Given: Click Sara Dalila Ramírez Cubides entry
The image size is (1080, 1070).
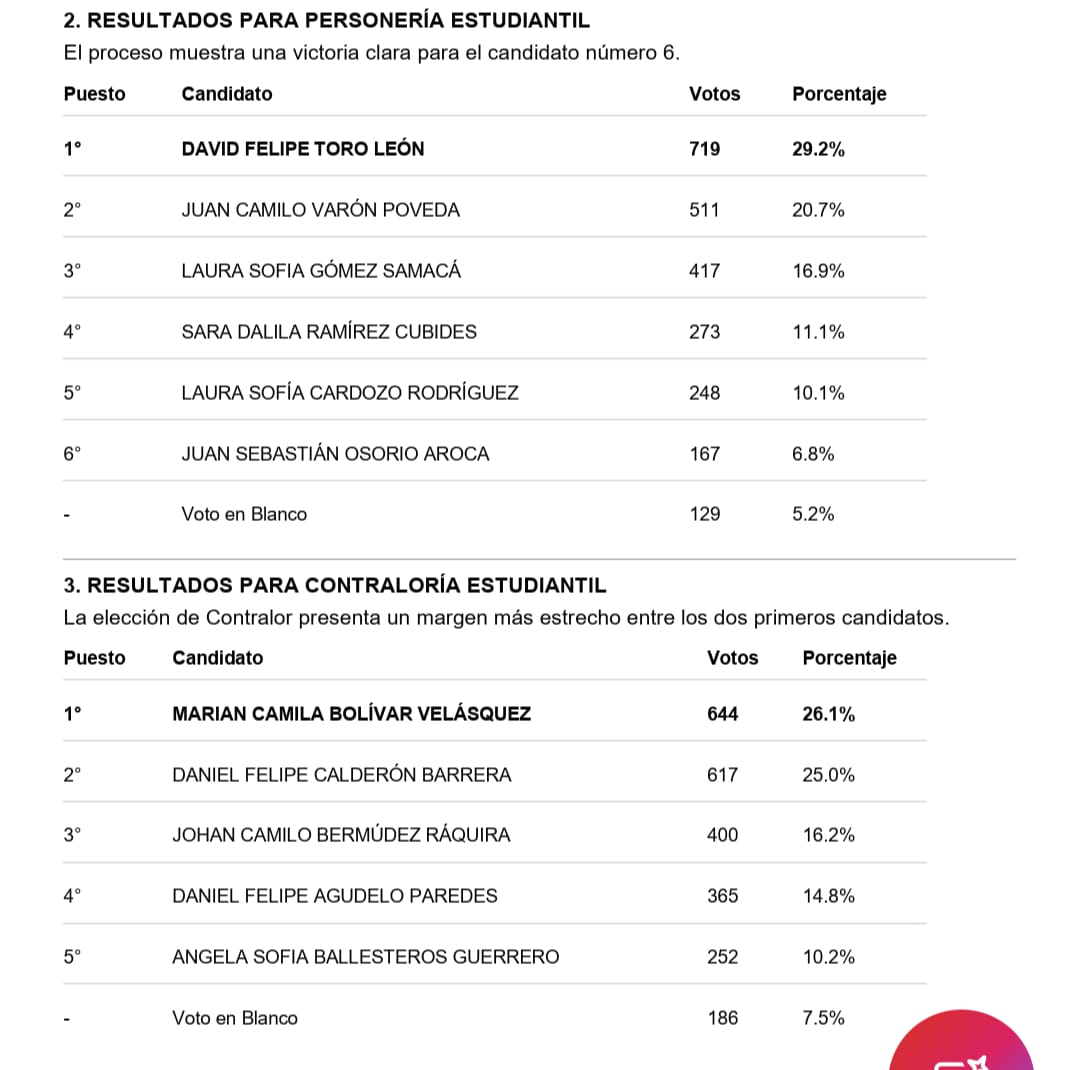Looking at the screenshot, I should pyautogui.click(x=329, y=332).
